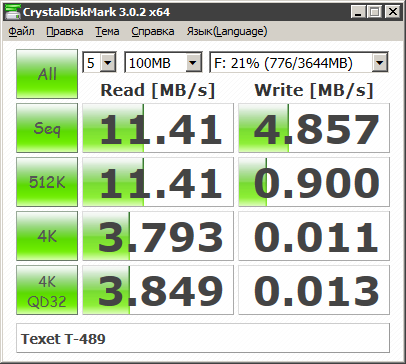406x364 pixels.
Task: Select the 512K write value 0.900
Action: (x=314, y=182)
